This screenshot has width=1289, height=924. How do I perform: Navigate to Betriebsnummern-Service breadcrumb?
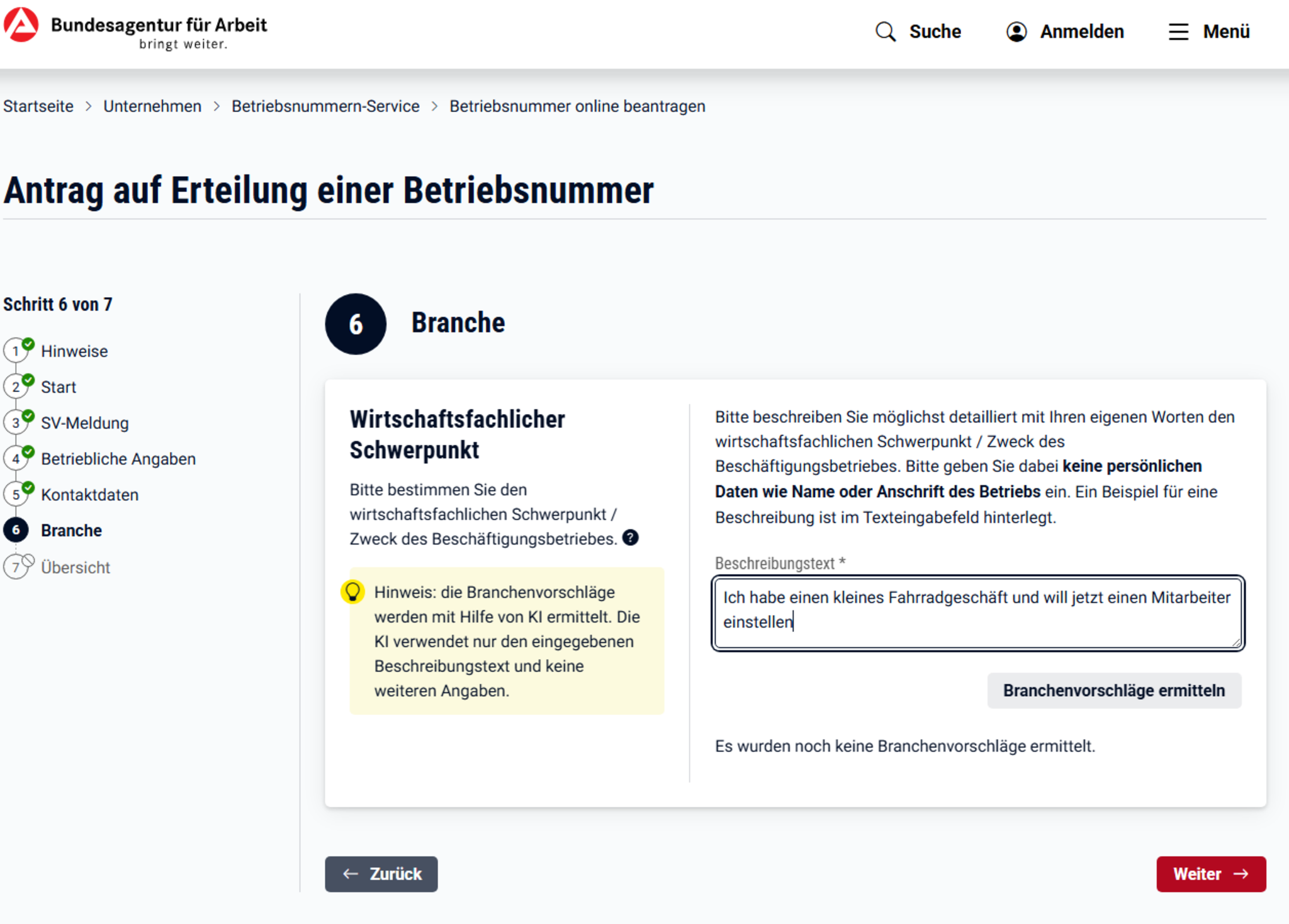325,106
